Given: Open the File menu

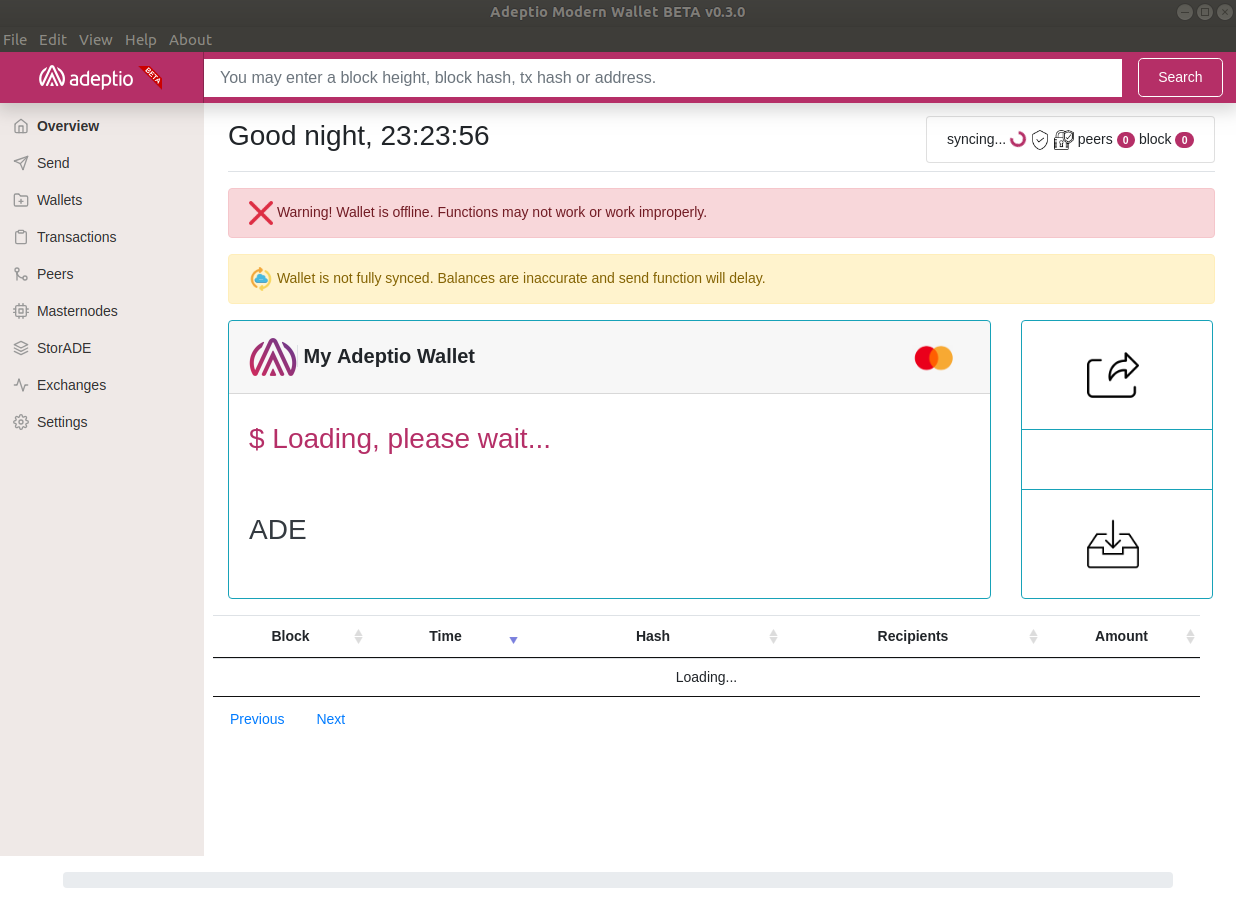Looking at the screenshot, I should (x=15, y=40).
